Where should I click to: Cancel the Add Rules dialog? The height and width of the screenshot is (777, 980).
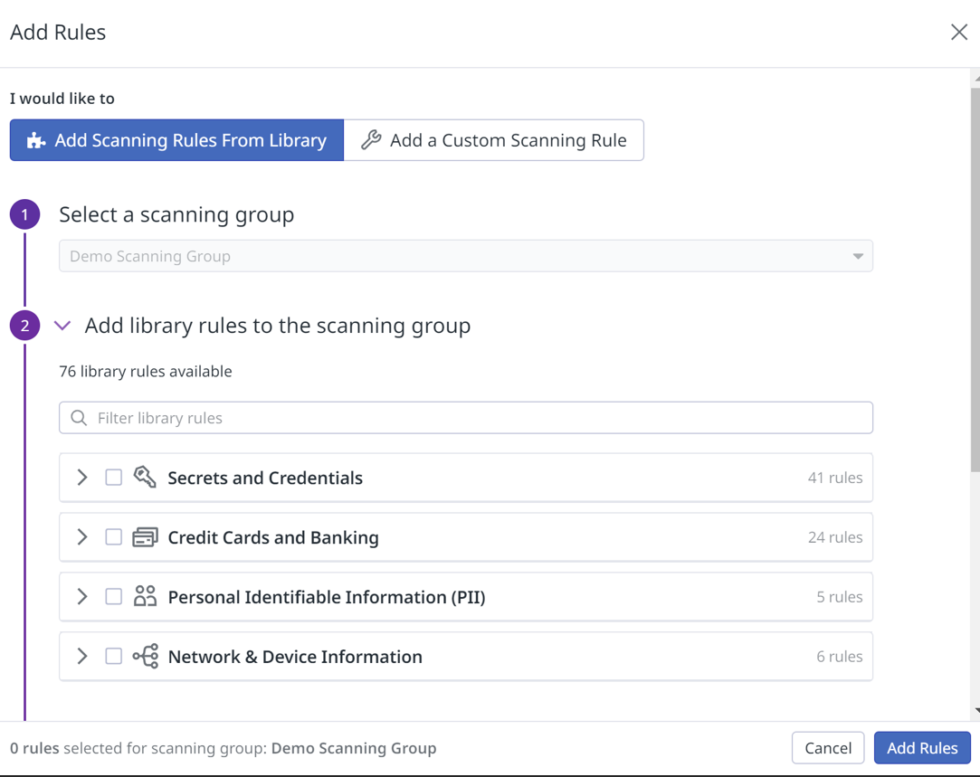[x=828, y=747]
